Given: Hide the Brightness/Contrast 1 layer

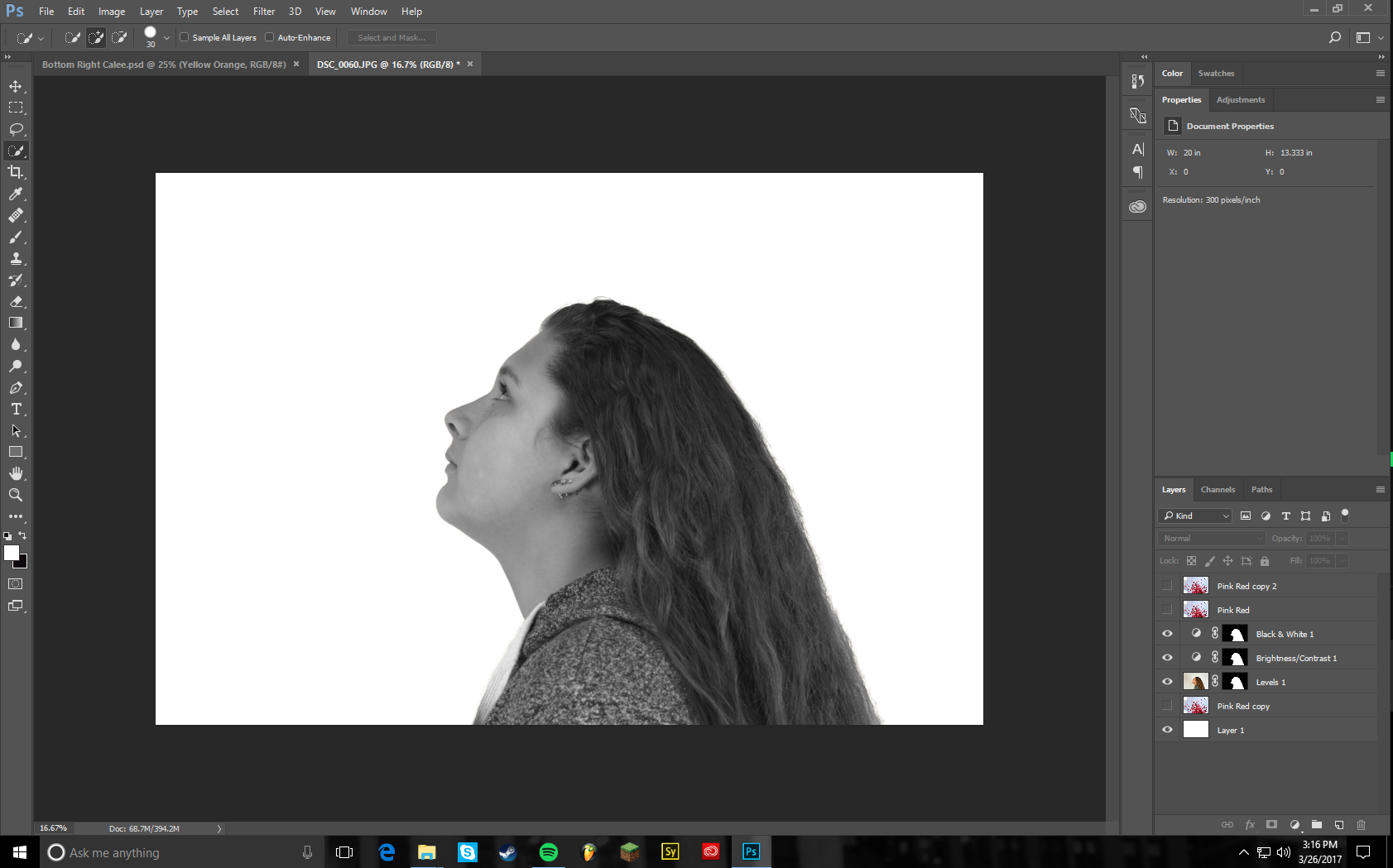Looking at the screenshot, I should tap(1167, 658).
